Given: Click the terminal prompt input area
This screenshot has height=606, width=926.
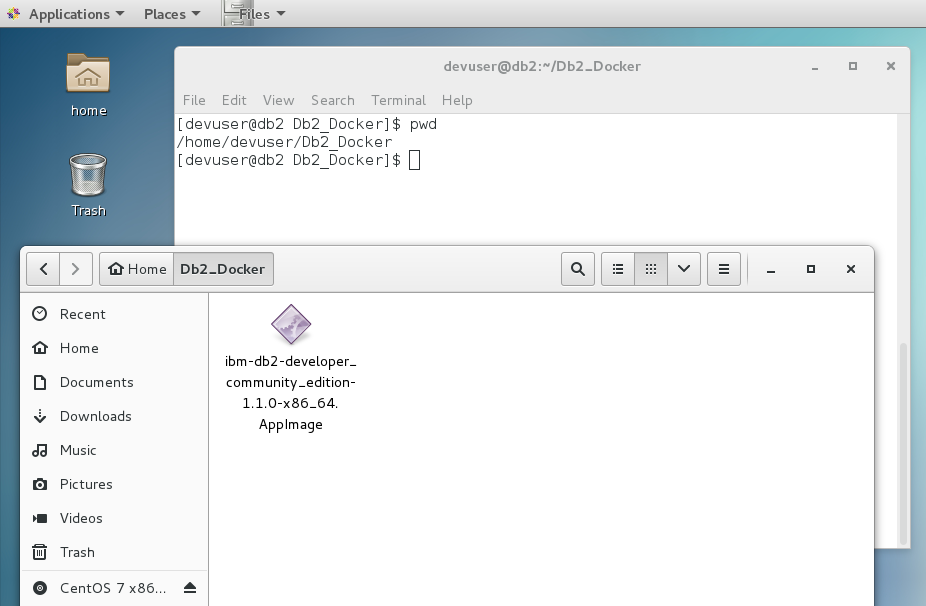Looking at the screenshot, I should [x=415, y=160].
